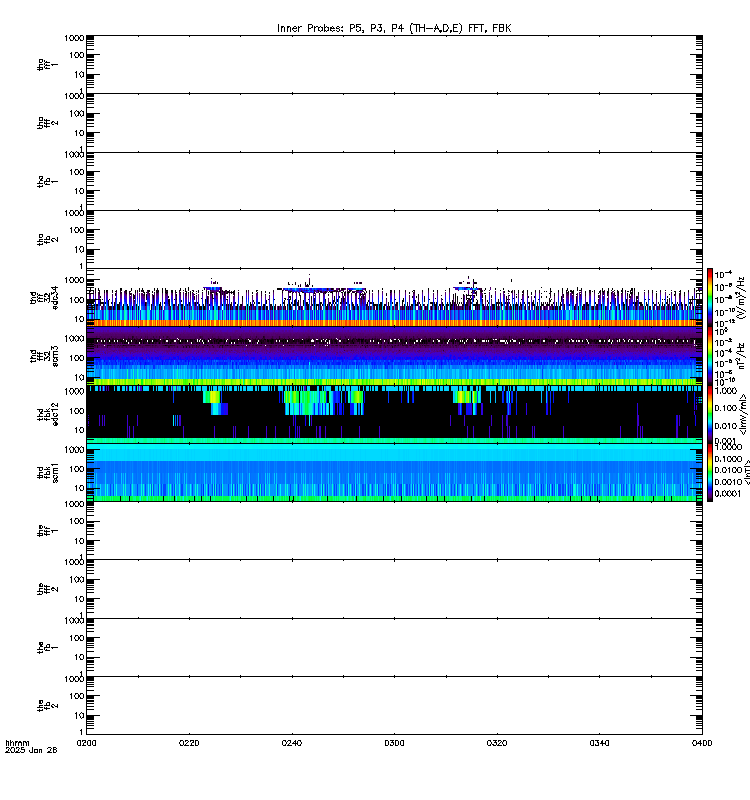Click the 'the ff 1' panel axis label
The width and height of the screenshot is (750, 800).
click(x=47, y=531)
